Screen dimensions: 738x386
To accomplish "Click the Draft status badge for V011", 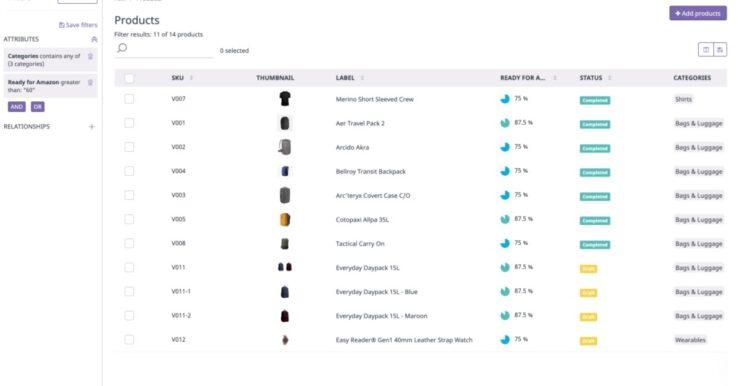I will click(x=588, y=269).
